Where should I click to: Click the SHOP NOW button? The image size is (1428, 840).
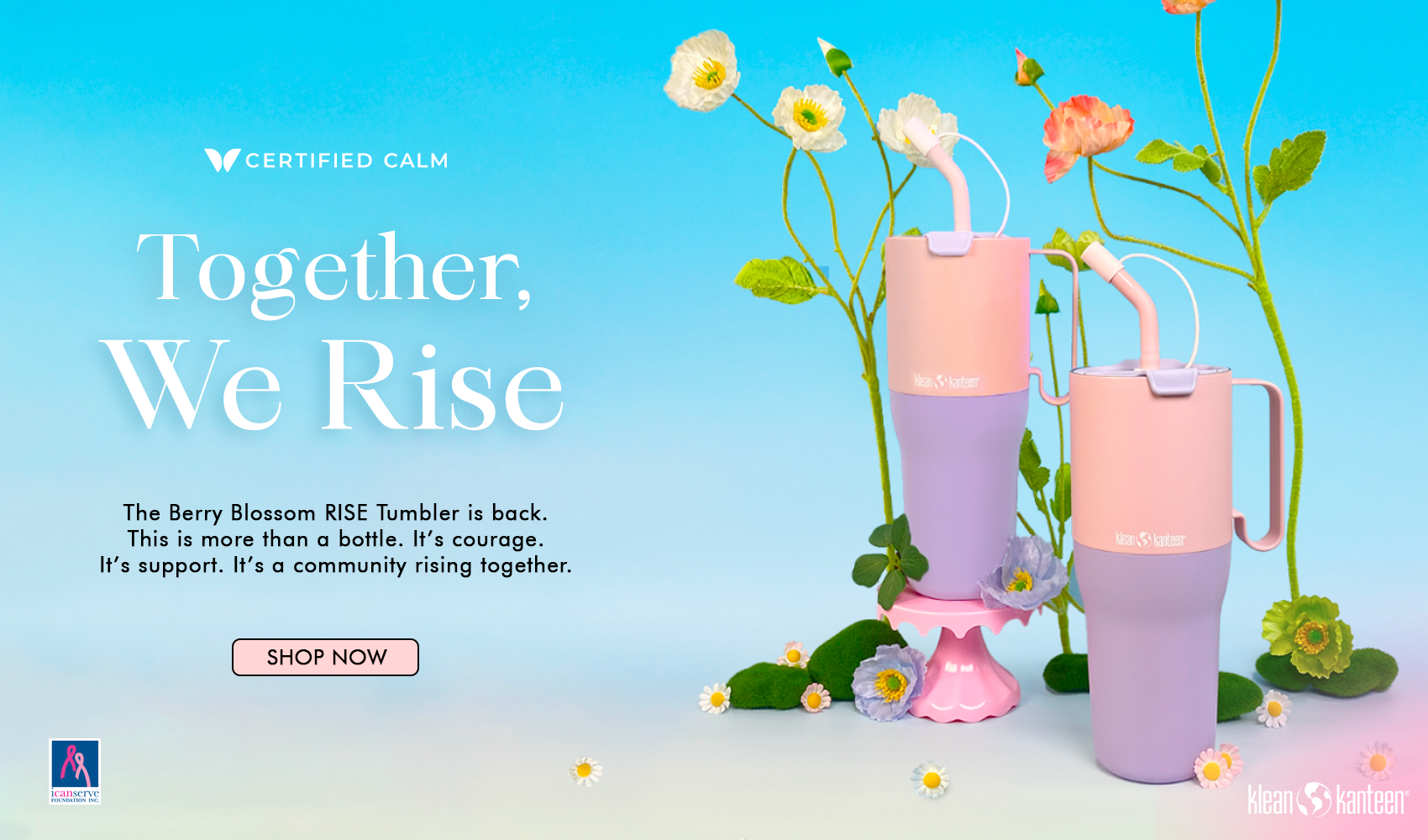click(x=325, y=657)
